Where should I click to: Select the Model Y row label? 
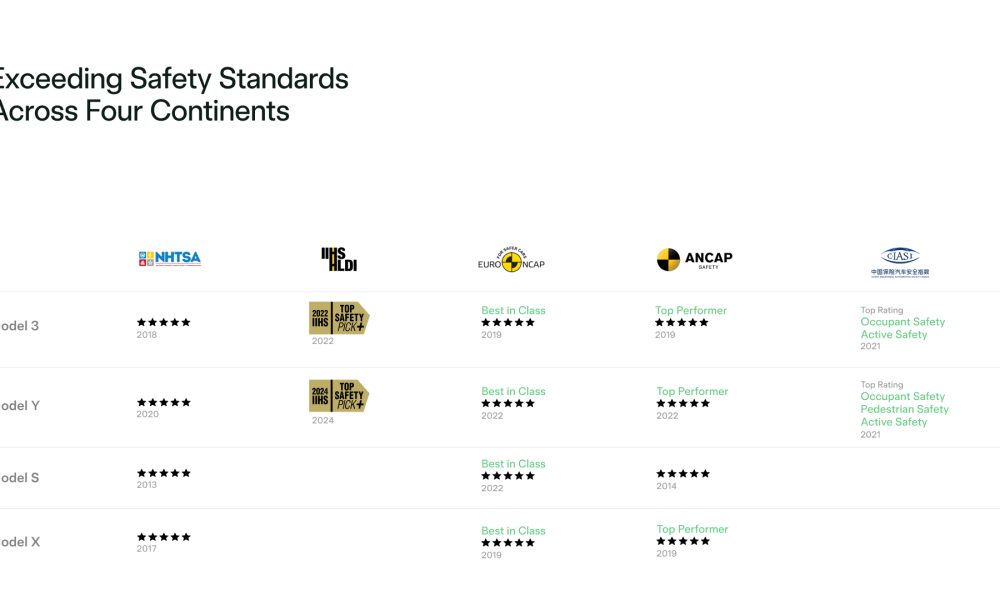[20, 406]
